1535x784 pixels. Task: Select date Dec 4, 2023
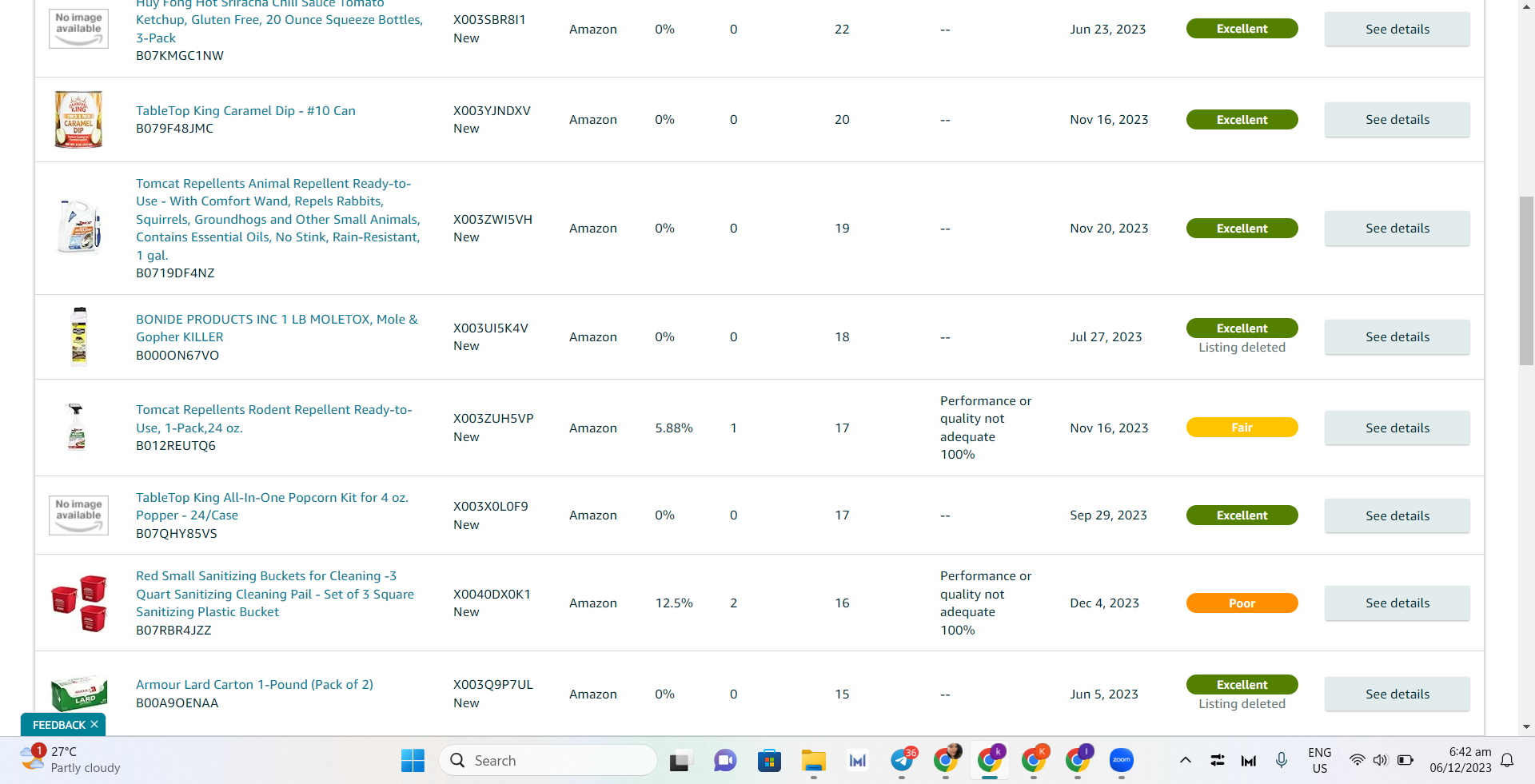coord(1104,603)
